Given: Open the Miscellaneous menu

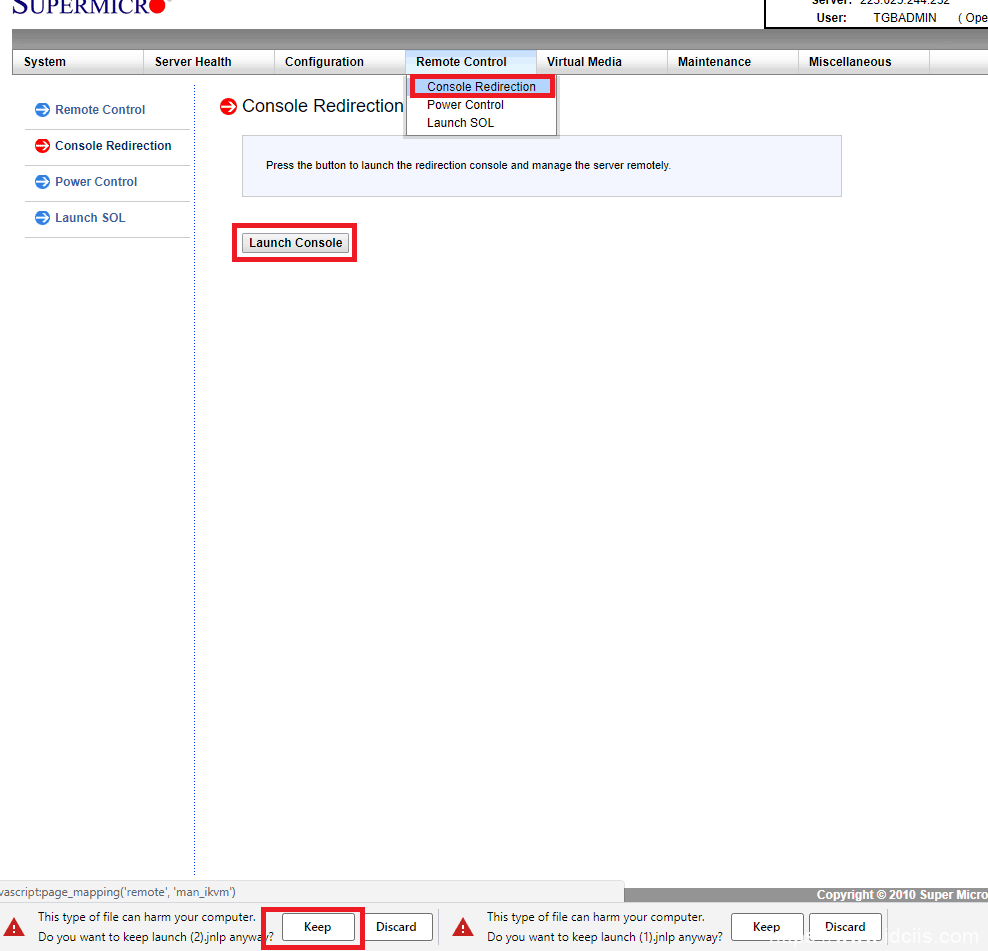Looking at the screenshot, I should pyautogui.click(x=849, y=62).
